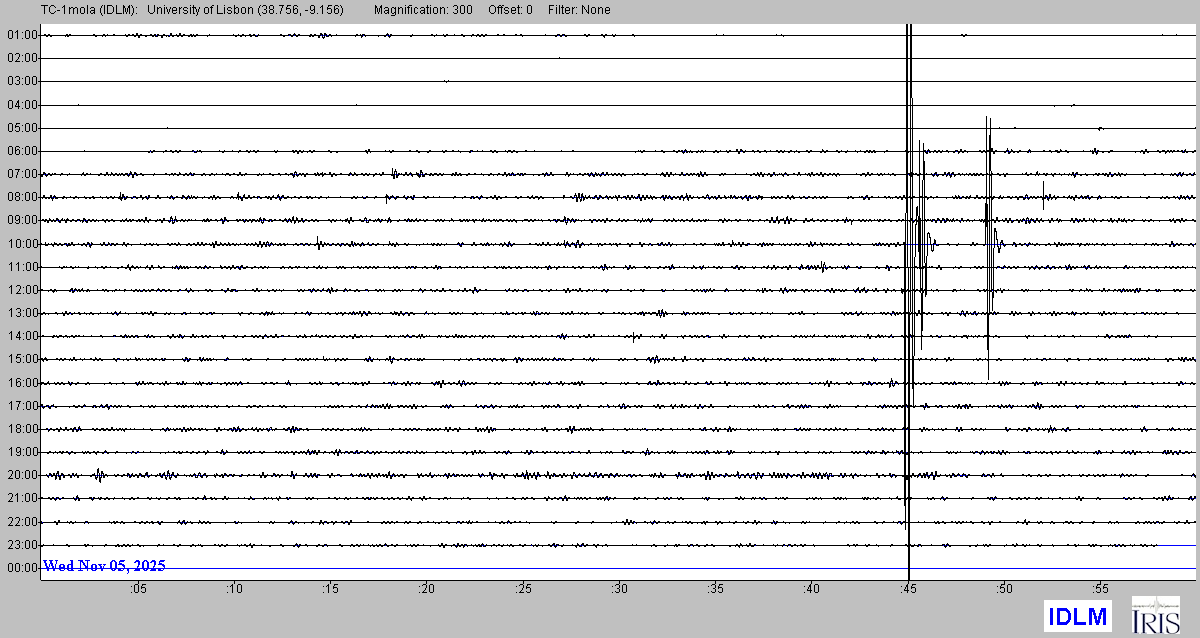Viewport: 1200px width, 638px height.
Task: Click the 20:00 hour row label
Action: pyautogui.click(x=22, y=475)
